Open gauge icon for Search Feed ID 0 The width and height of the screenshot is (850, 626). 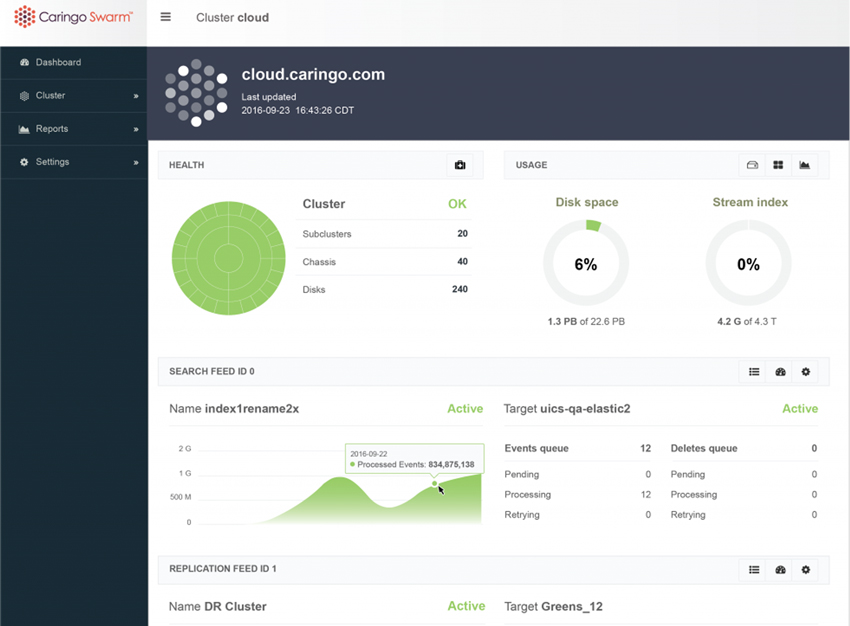tap(780, 372)
